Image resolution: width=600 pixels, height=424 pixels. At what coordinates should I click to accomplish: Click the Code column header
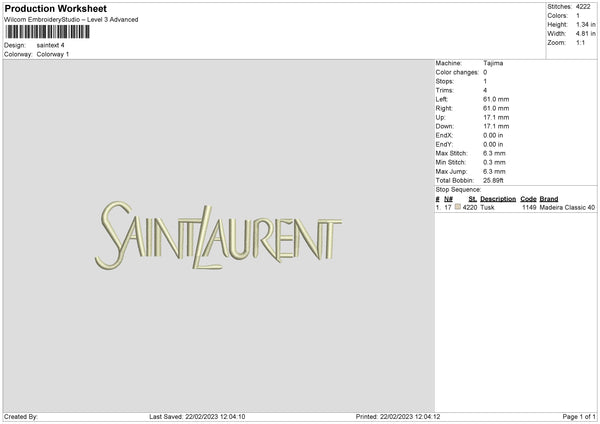(528, 198)
